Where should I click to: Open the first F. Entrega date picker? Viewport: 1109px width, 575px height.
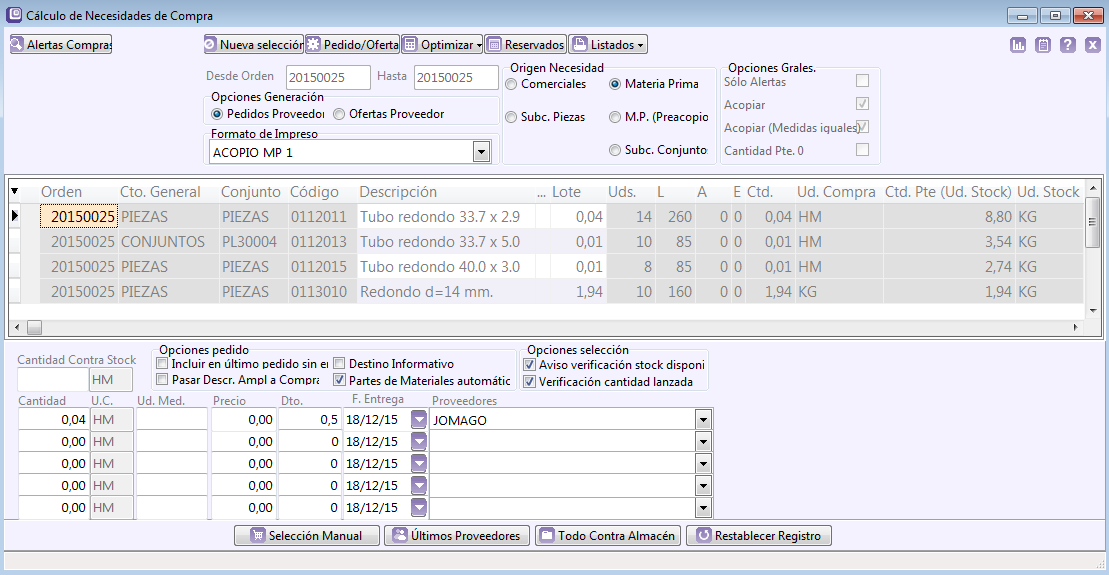pyautogui.click(x=419, y=421)
